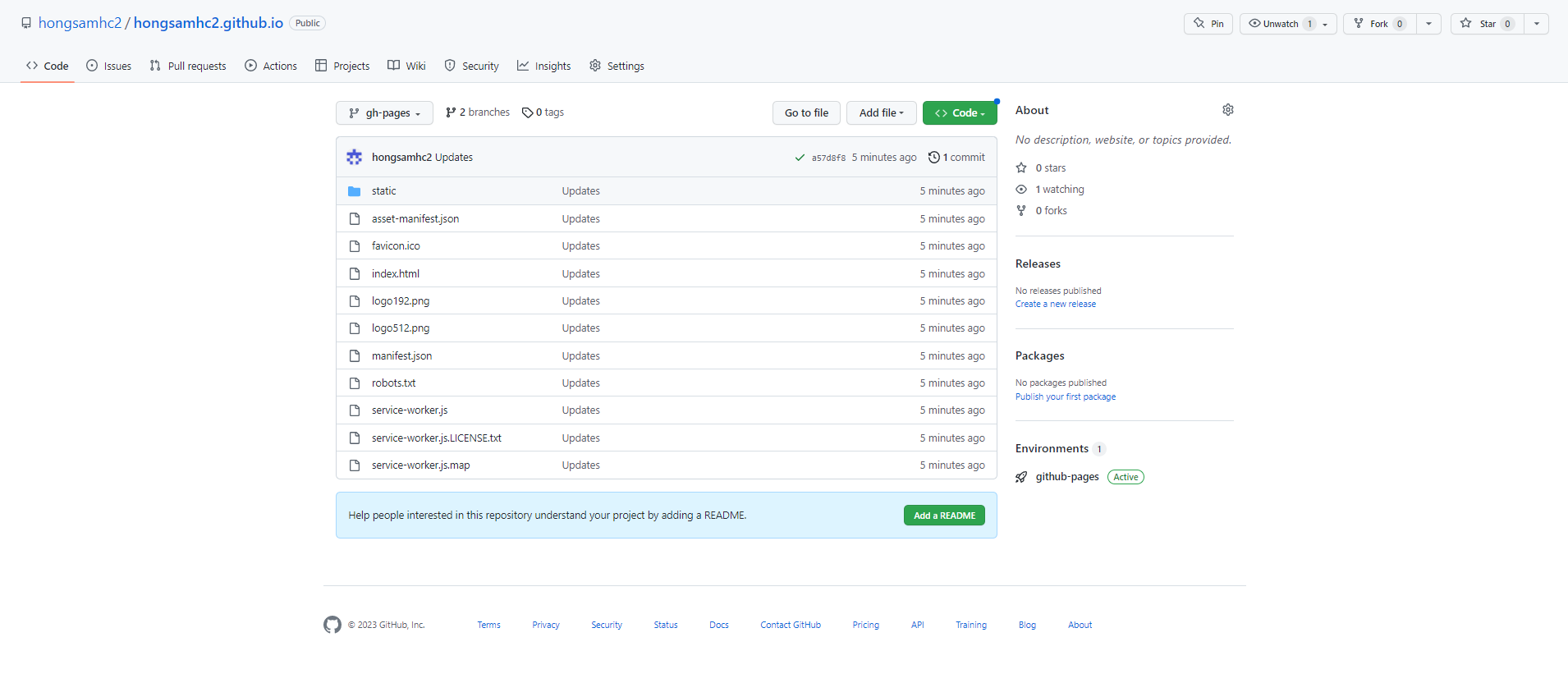This screenshot has width=1568, height=683.
Task: Pin this repository with the Pin button
Action: 1208,24
